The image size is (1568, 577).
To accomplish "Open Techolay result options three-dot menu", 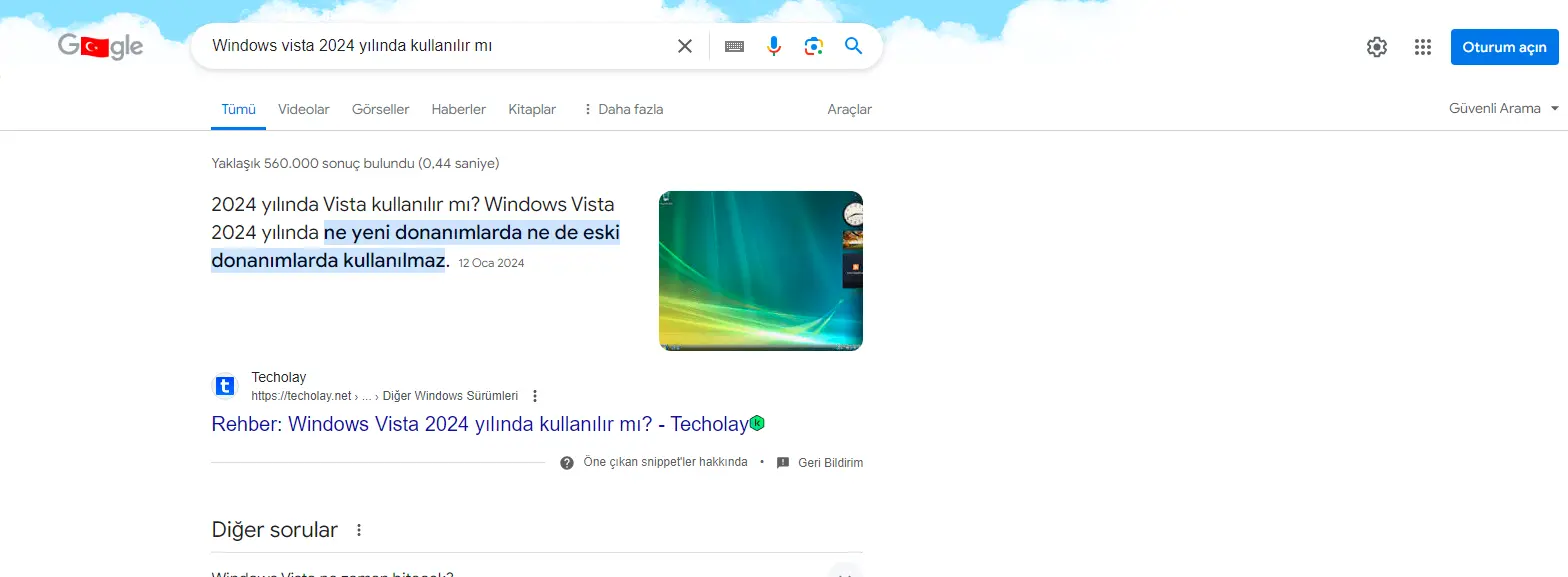I will pyautogui.click(x=535, y=396).
